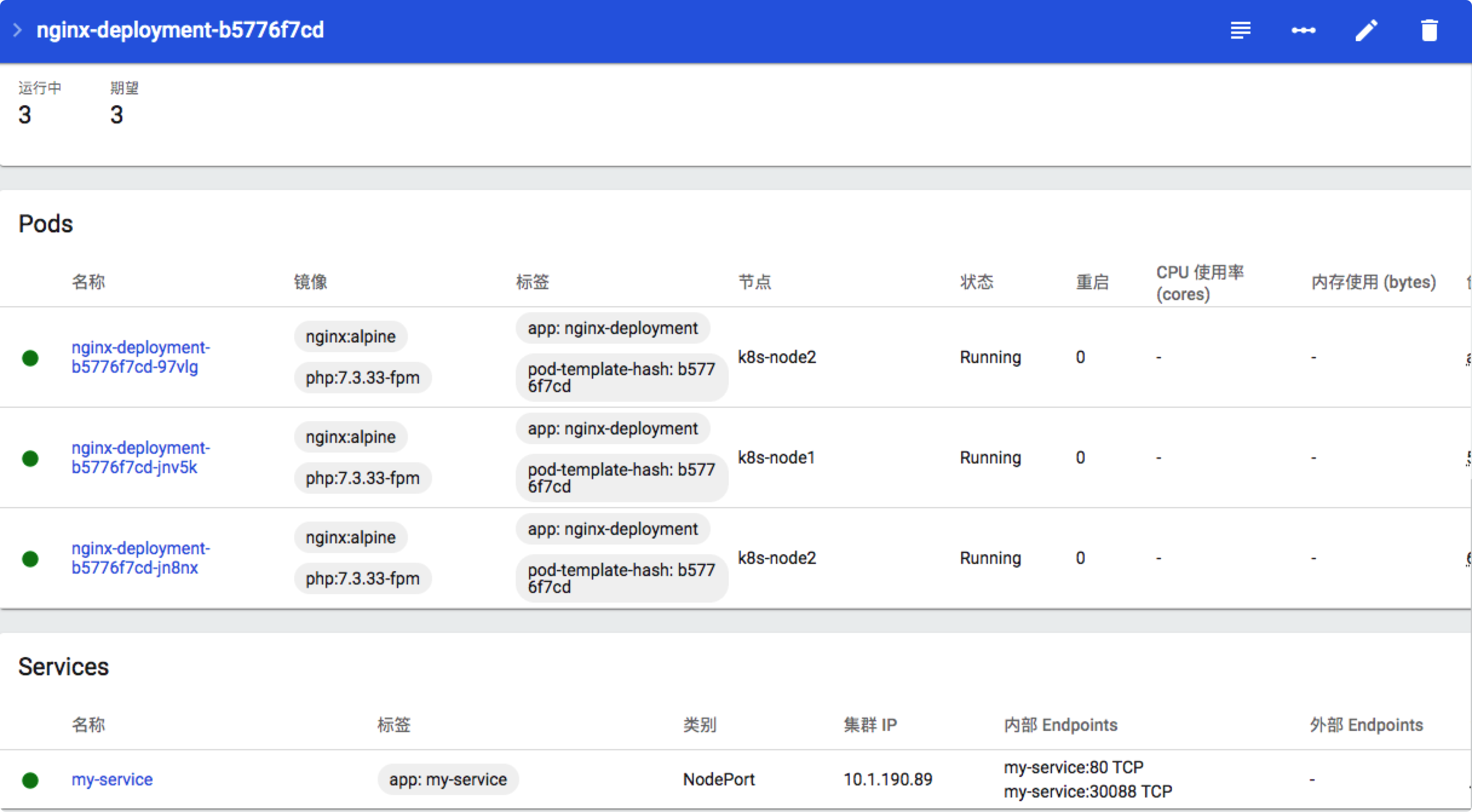Click pod-template-hash label chip in third pod row

coord(621,578)
